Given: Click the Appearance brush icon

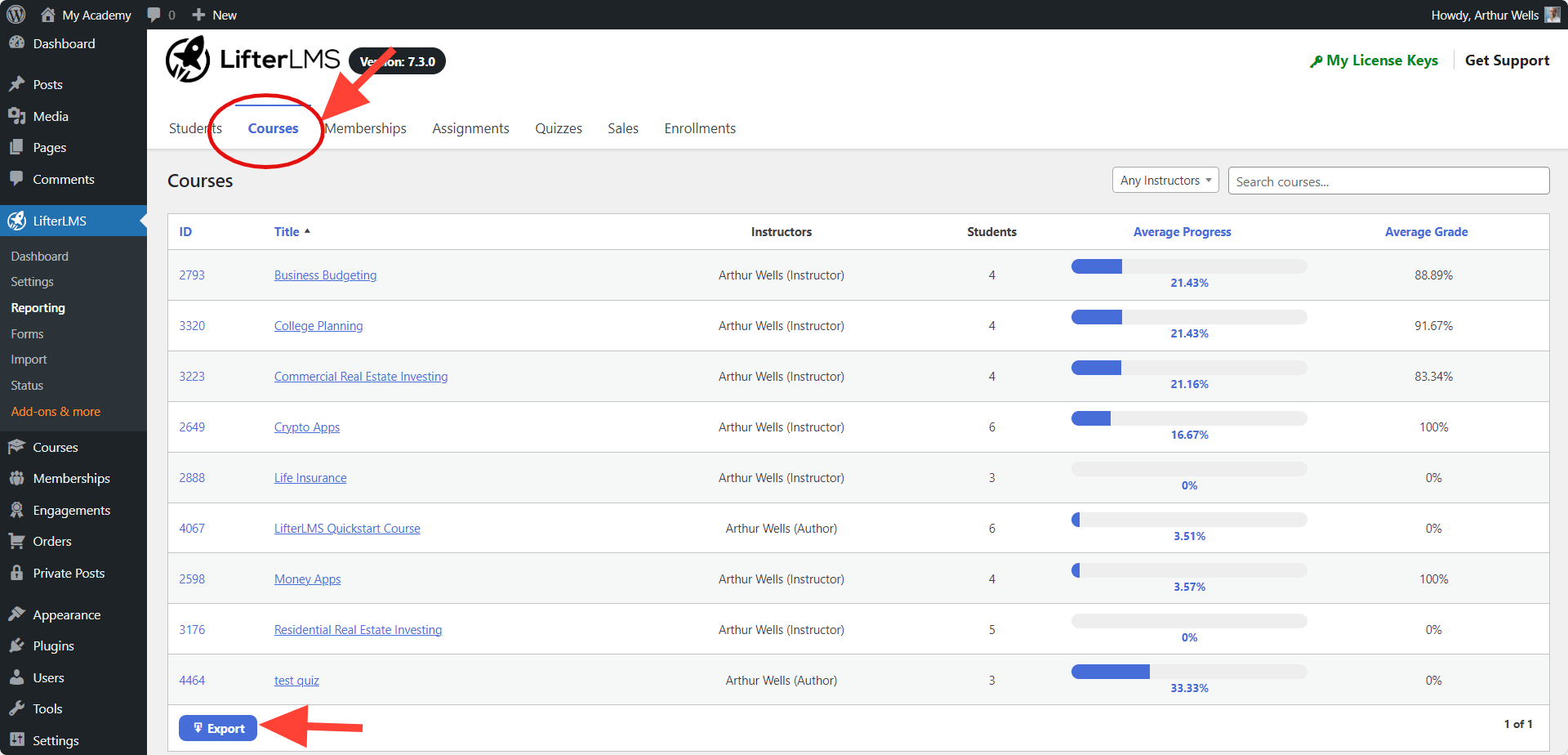Looking at the screenshot, I should [16, 614].
